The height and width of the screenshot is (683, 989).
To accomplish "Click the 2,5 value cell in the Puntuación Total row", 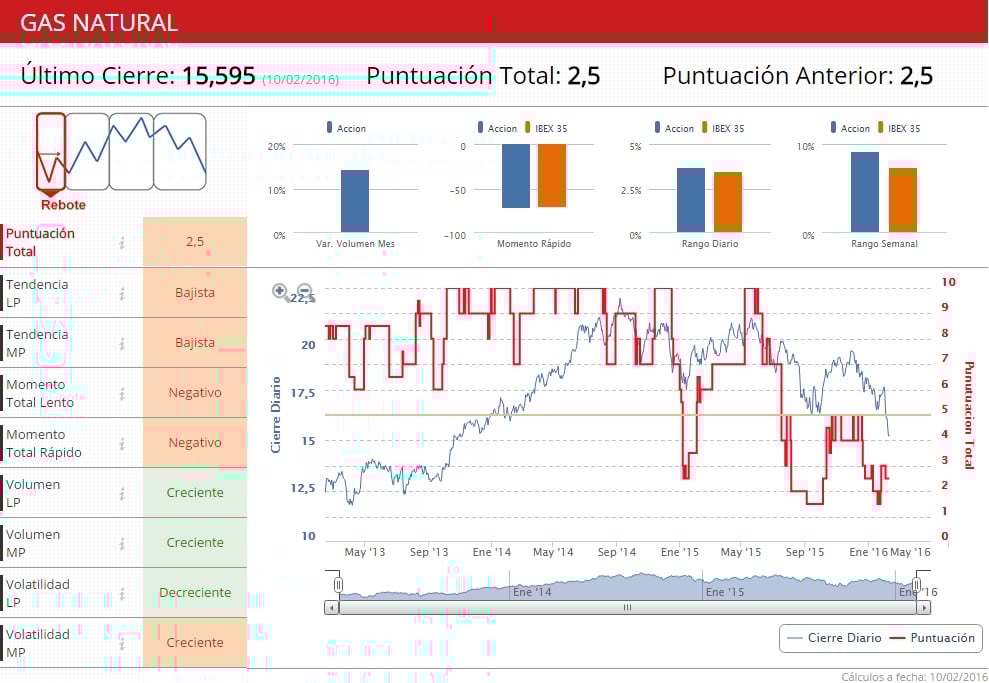I will [195, 242].
